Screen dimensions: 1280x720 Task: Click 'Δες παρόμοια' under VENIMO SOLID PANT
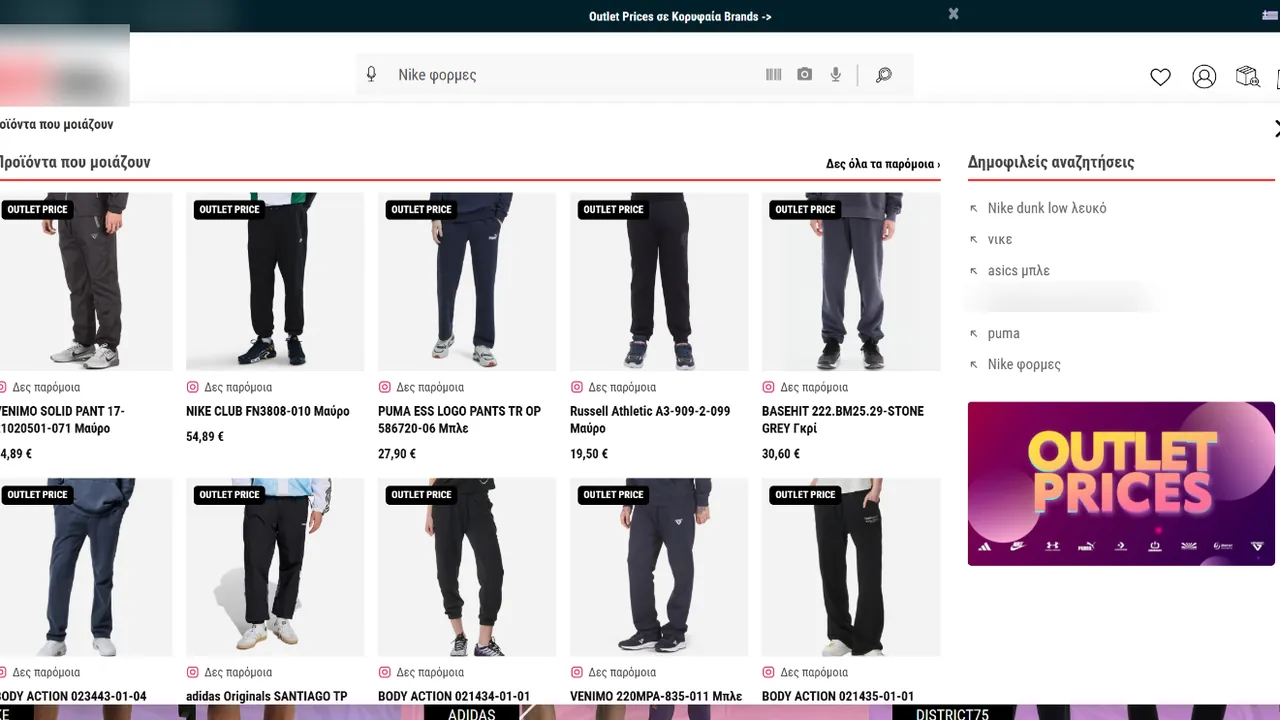pyautogui.click(x=46, y=387)
